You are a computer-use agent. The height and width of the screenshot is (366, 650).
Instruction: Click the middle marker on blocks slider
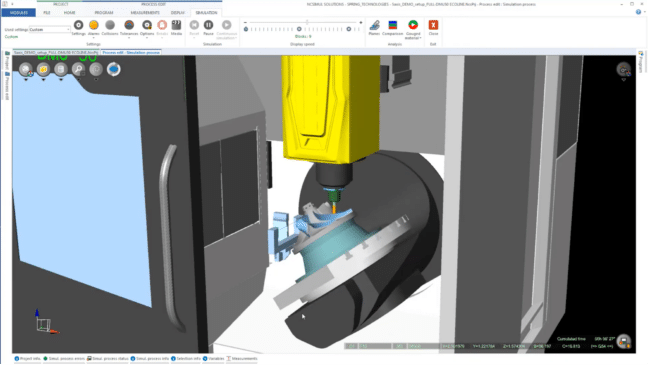pos(299,29)
